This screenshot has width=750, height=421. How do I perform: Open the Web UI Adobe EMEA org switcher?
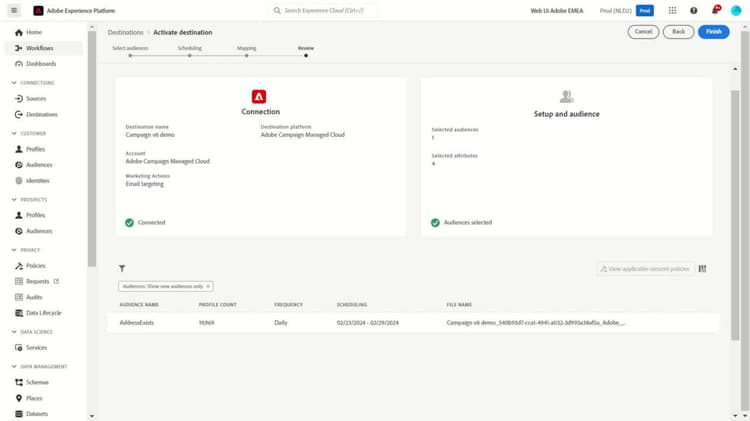click(557, 11)
